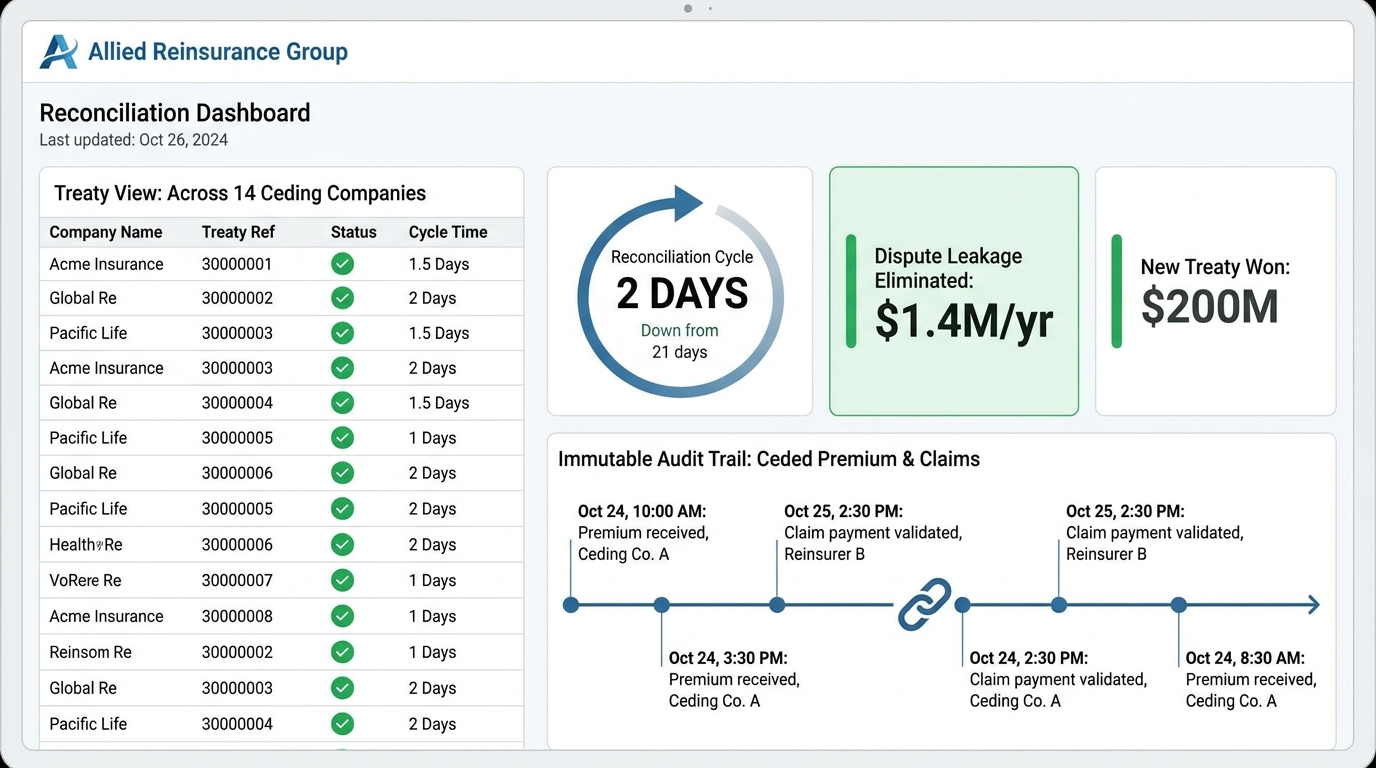Open the Dispute Leakage Eliminated card
This screenshot has width=1376, height=768.
coord(954,291)
